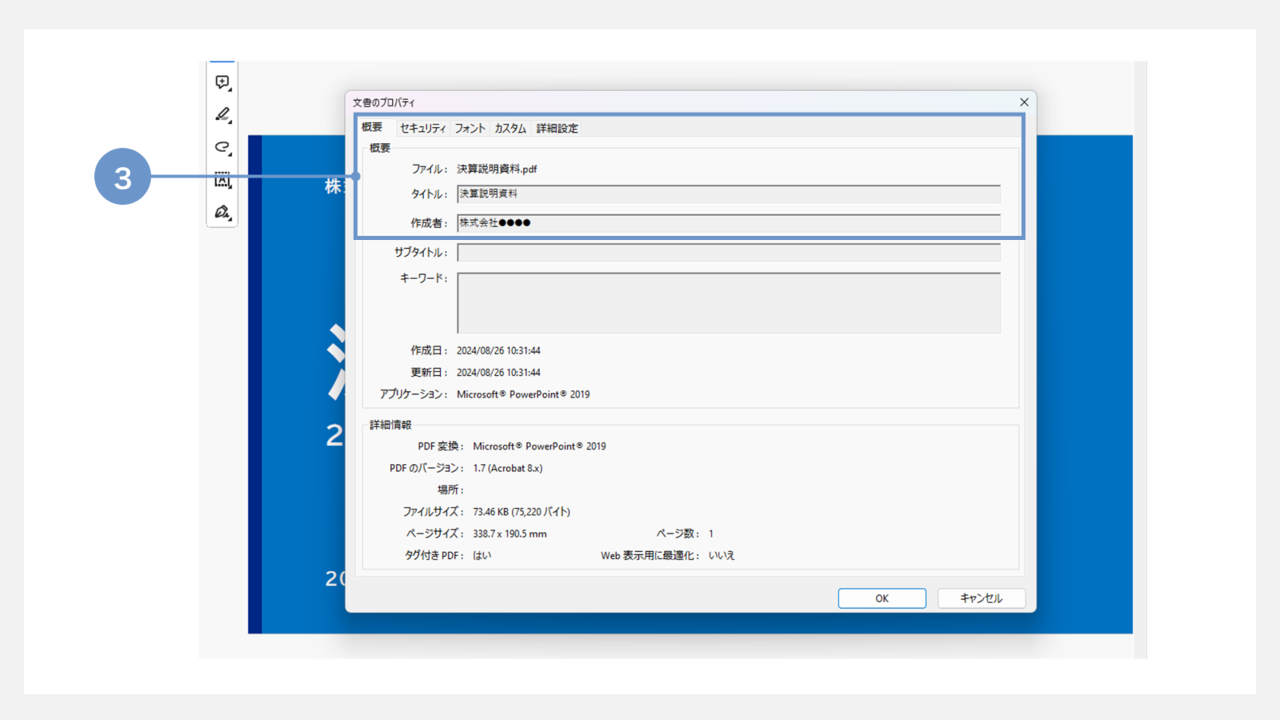This screenshot has width=1280, height=720.
Task: Click the キャンセル button
Action: (981, 598)
